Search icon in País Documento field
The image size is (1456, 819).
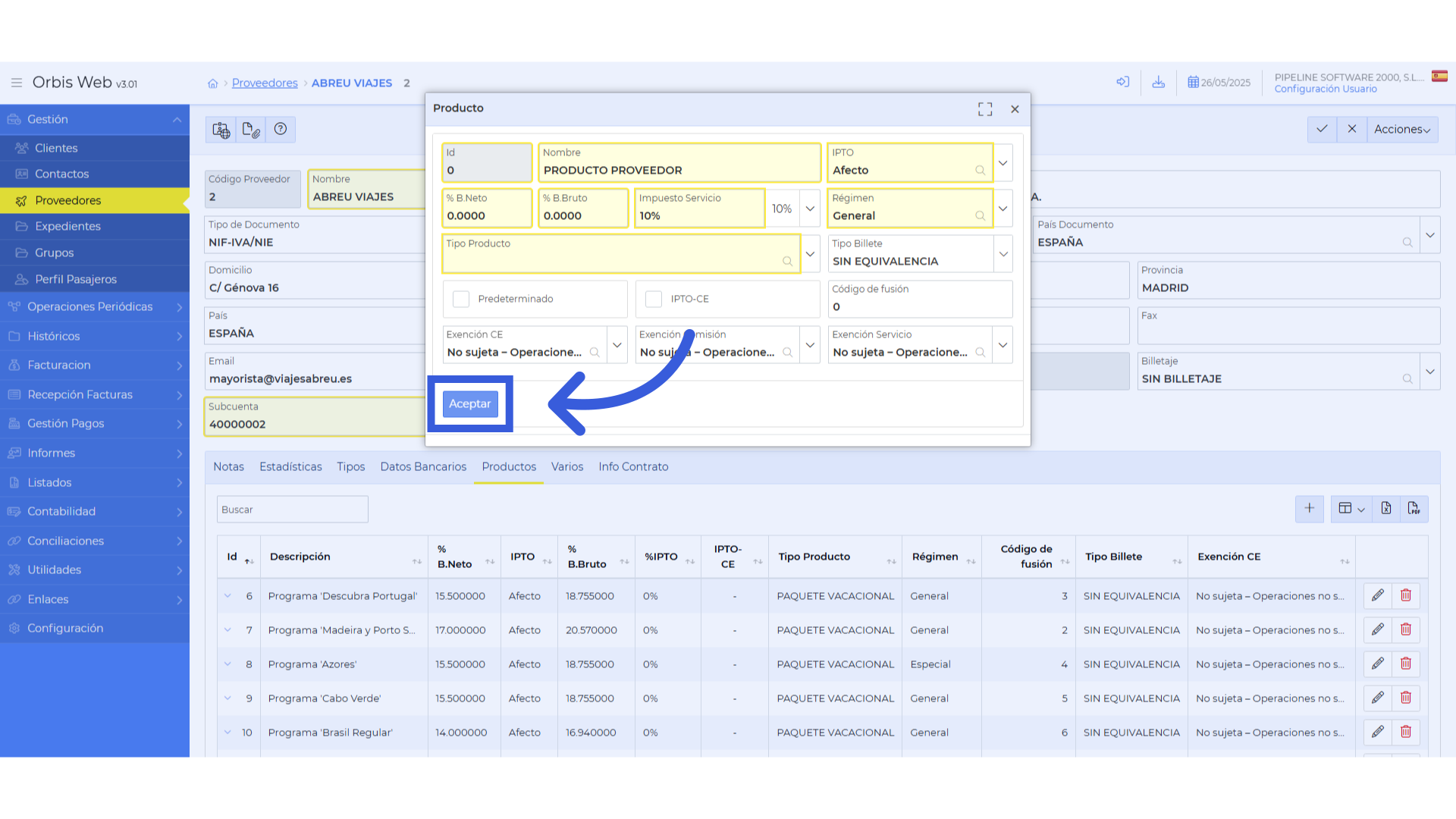[x=1407, y=243]
